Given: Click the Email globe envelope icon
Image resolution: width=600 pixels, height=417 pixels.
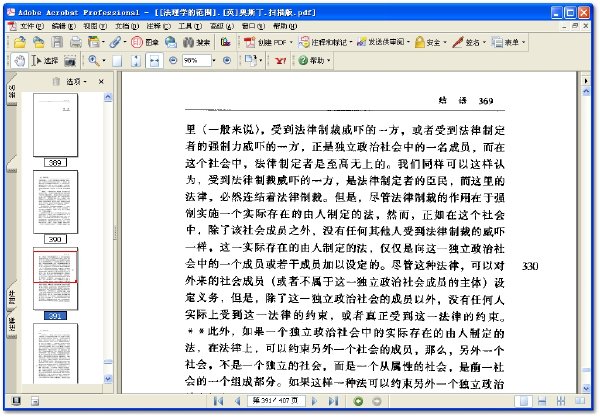Looking at the screenshot, I should coord(171,42).
